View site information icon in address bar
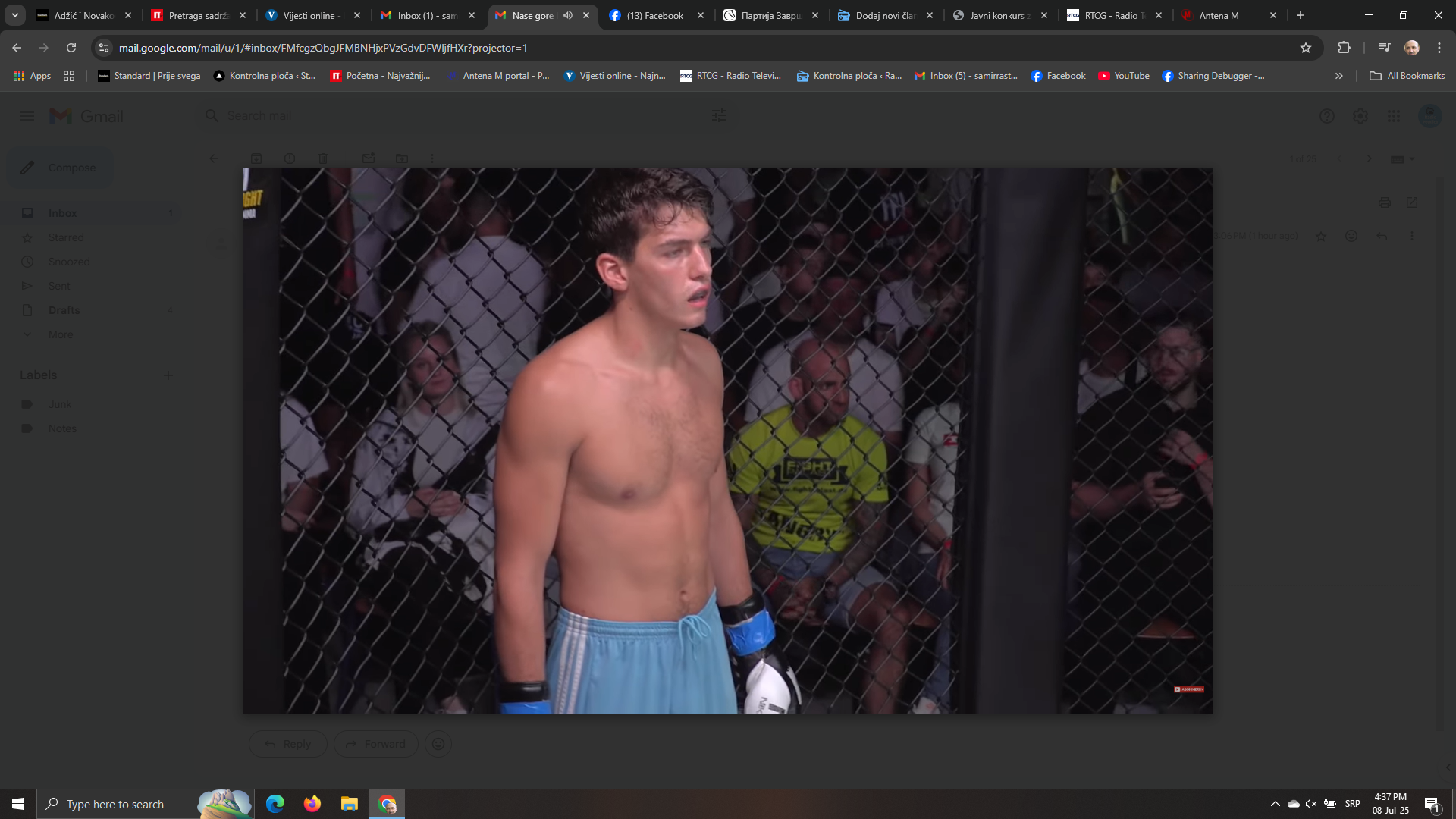The height and width of the screenshot is (819, 1456). (104, 48)
